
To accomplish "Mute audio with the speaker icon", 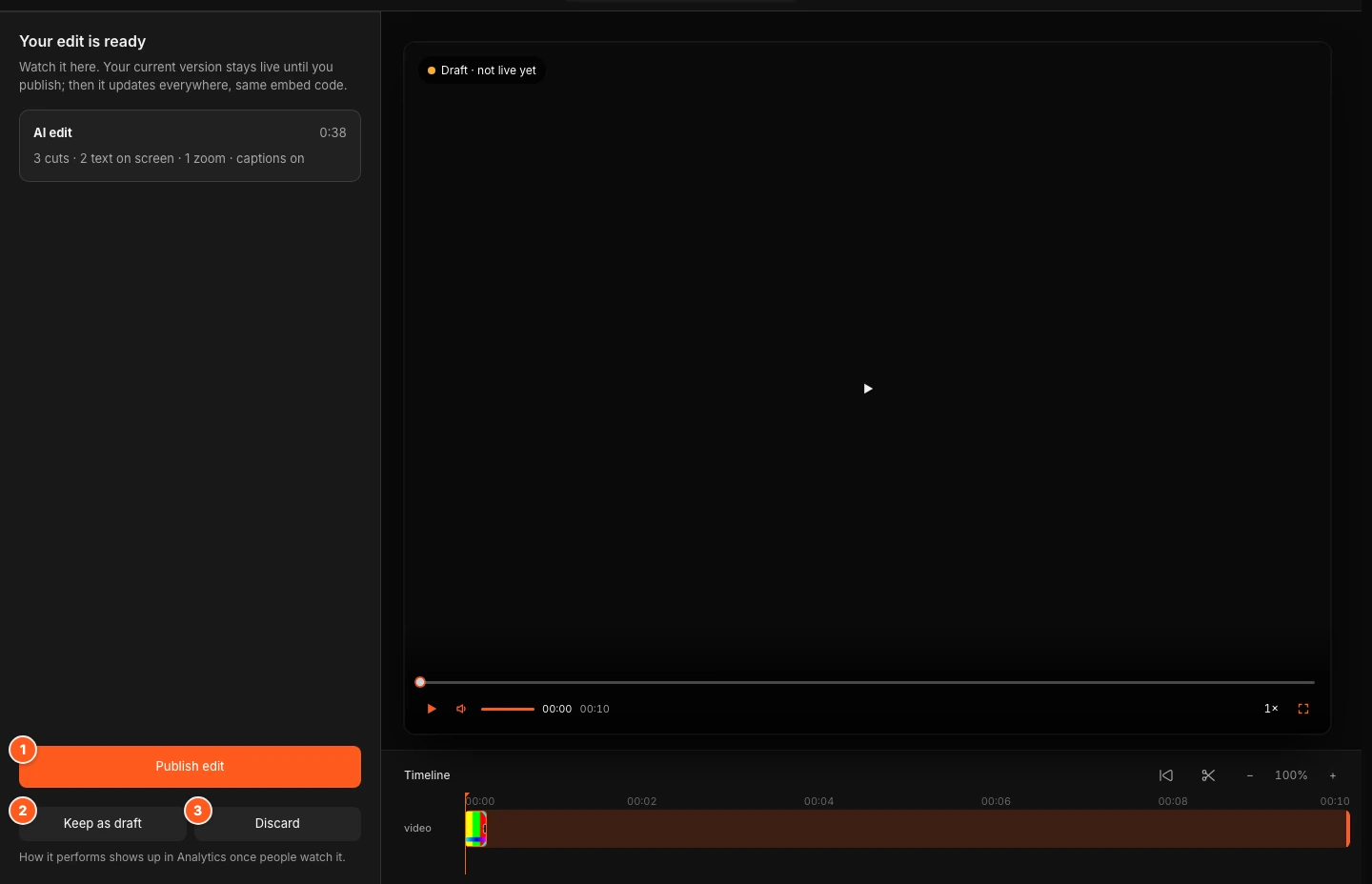I will (461, 709).
